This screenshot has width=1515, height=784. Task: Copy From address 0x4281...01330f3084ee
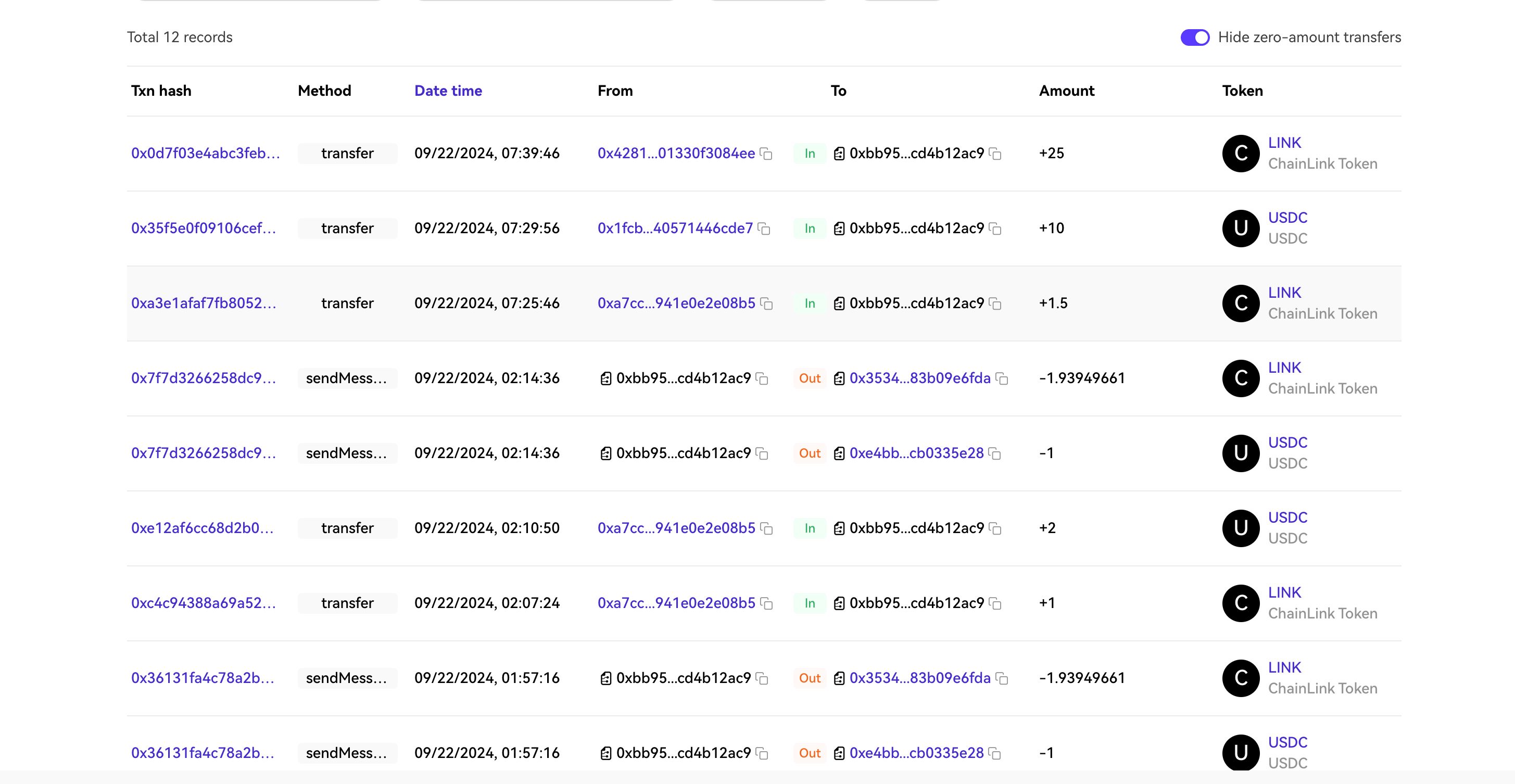(x=766, y=154)
